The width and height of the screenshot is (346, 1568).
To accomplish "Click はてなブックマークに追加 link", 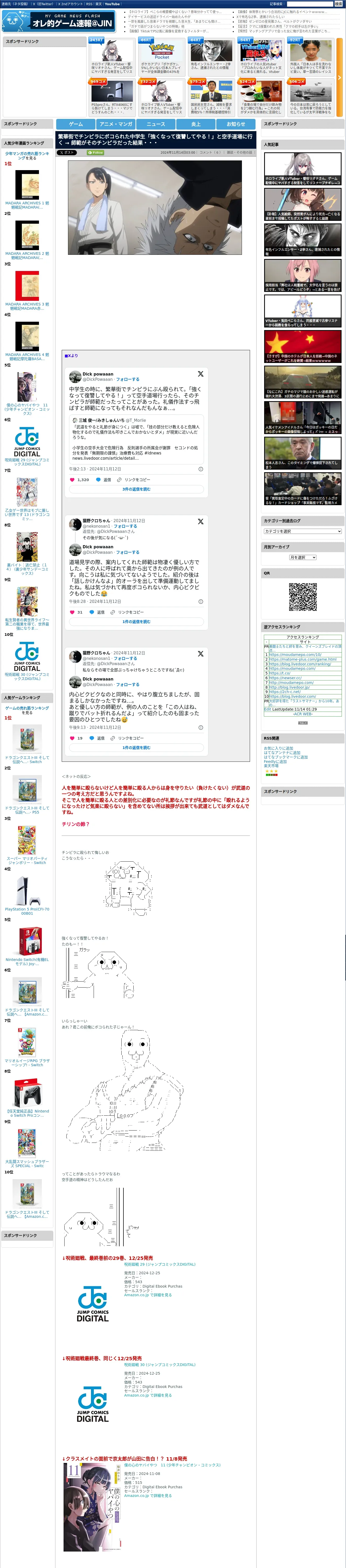I will point(286,757).
